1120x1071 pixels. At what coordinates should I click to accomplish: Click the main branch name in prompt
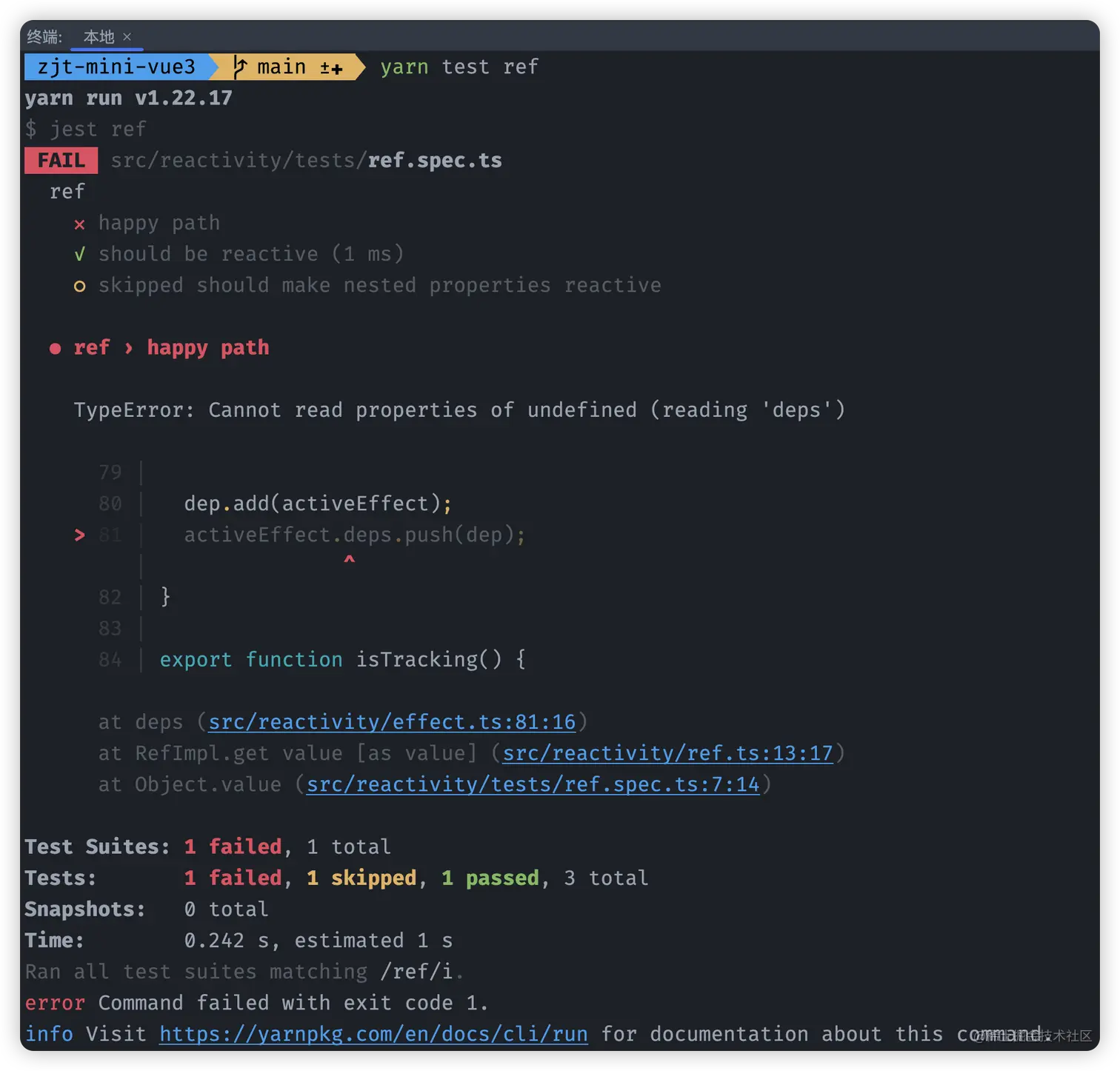(281, 67)
